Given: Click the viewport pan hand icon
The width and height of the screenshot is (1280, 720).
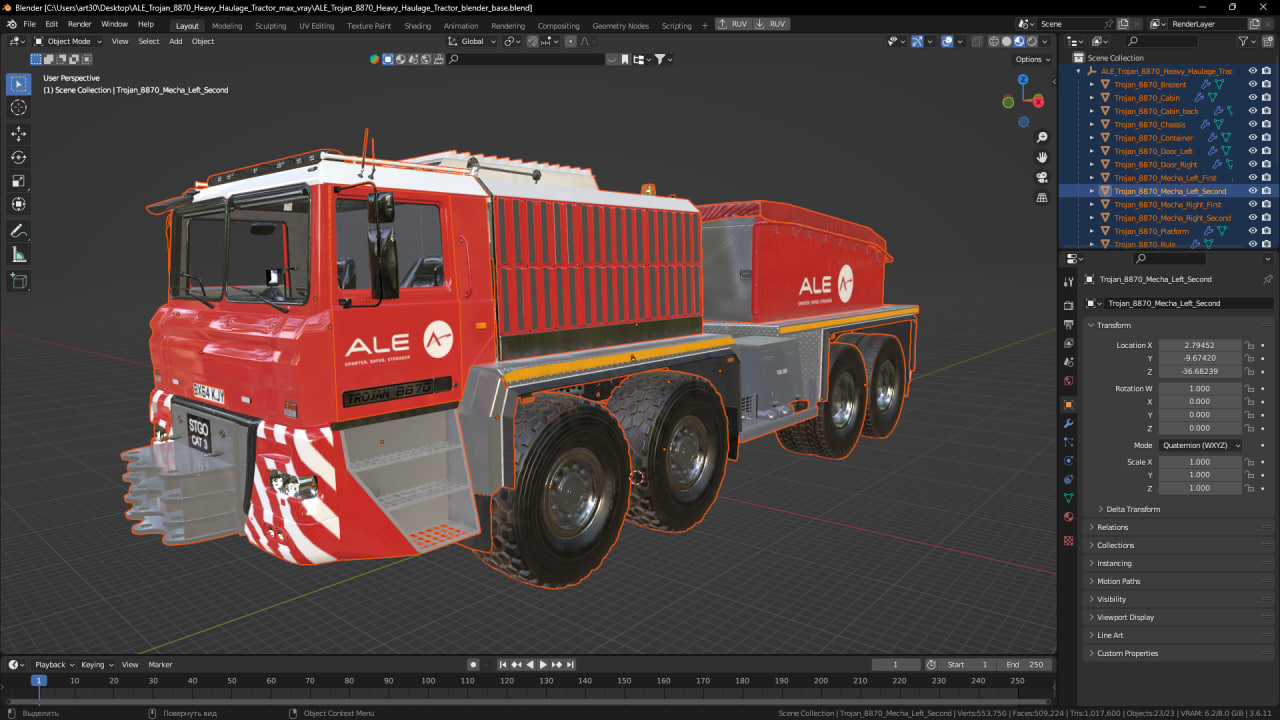Looking at the screenshot, I should coord(1042,157).
